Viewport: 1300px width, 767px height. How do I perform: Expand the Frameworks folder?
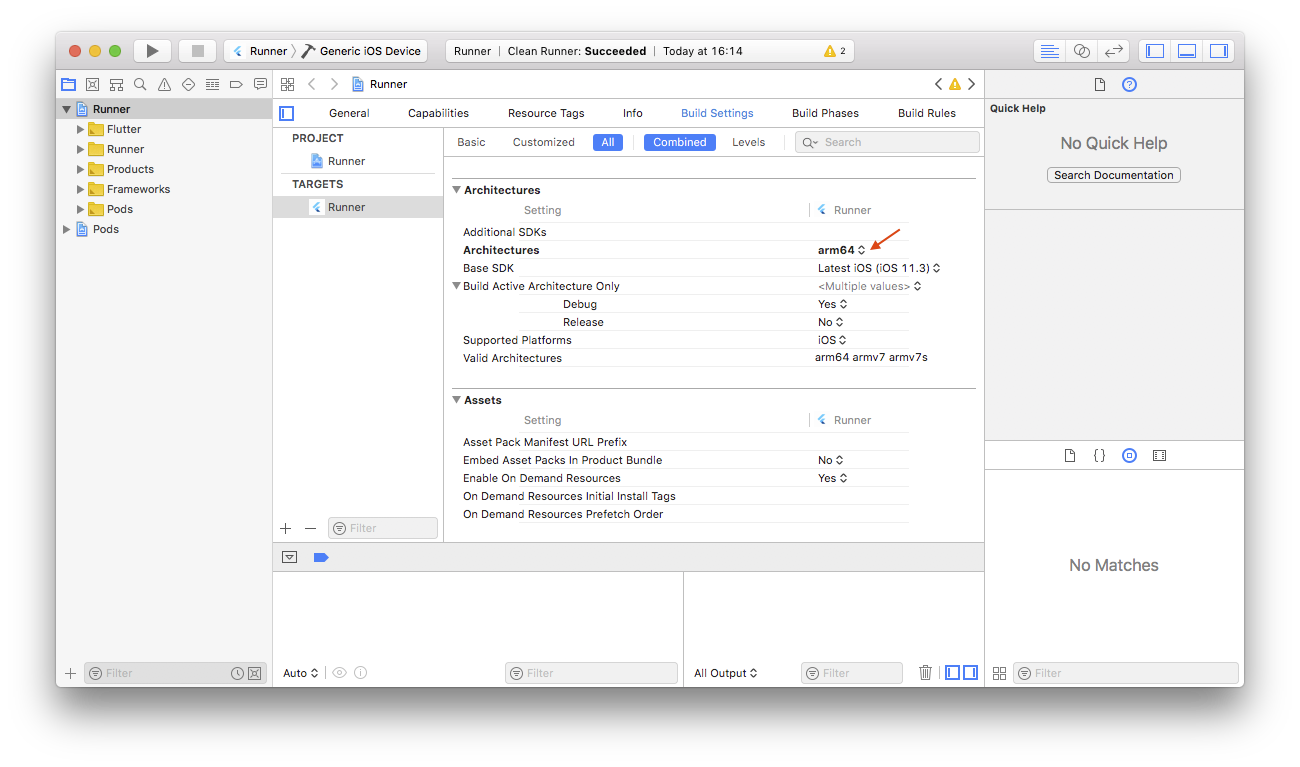81,189
